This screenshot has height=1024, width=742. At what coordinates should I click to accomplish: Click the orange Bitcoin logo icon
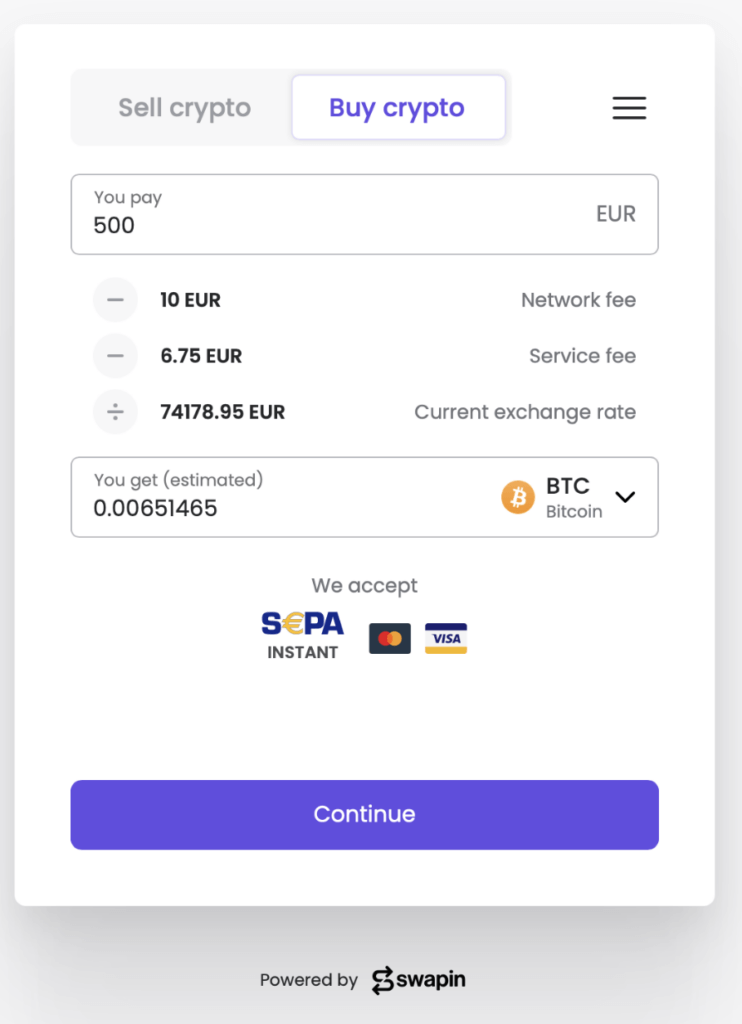[518, 497]
